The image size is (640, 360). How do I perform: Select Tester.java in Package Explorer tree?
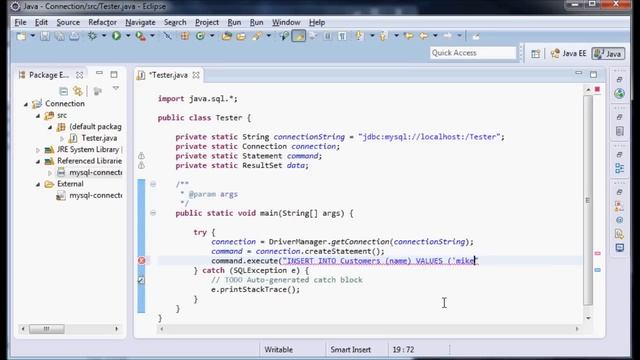(x=99, y=138)
